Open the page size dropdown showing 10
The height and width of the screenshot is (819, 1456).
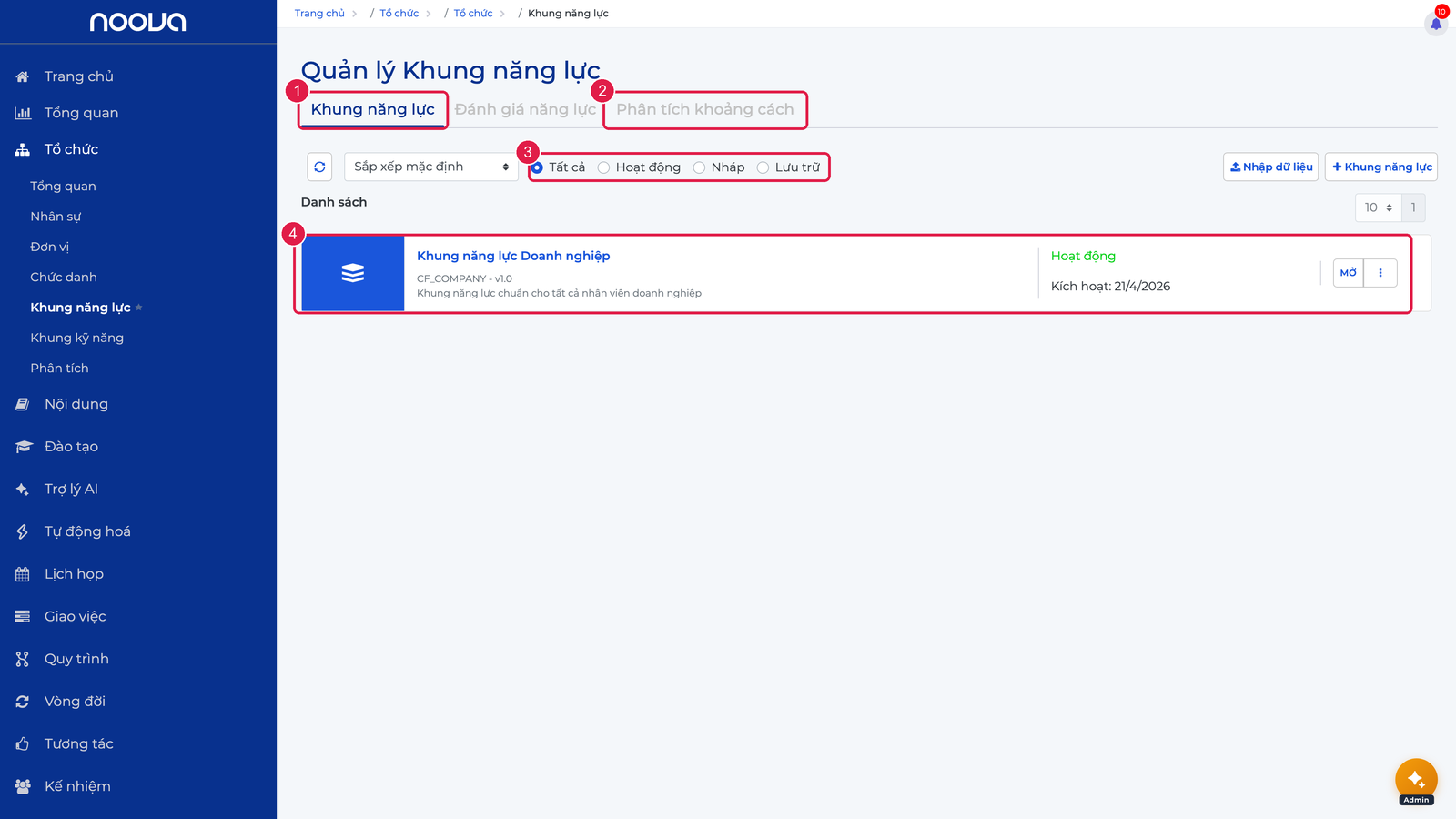point(1378,207)
